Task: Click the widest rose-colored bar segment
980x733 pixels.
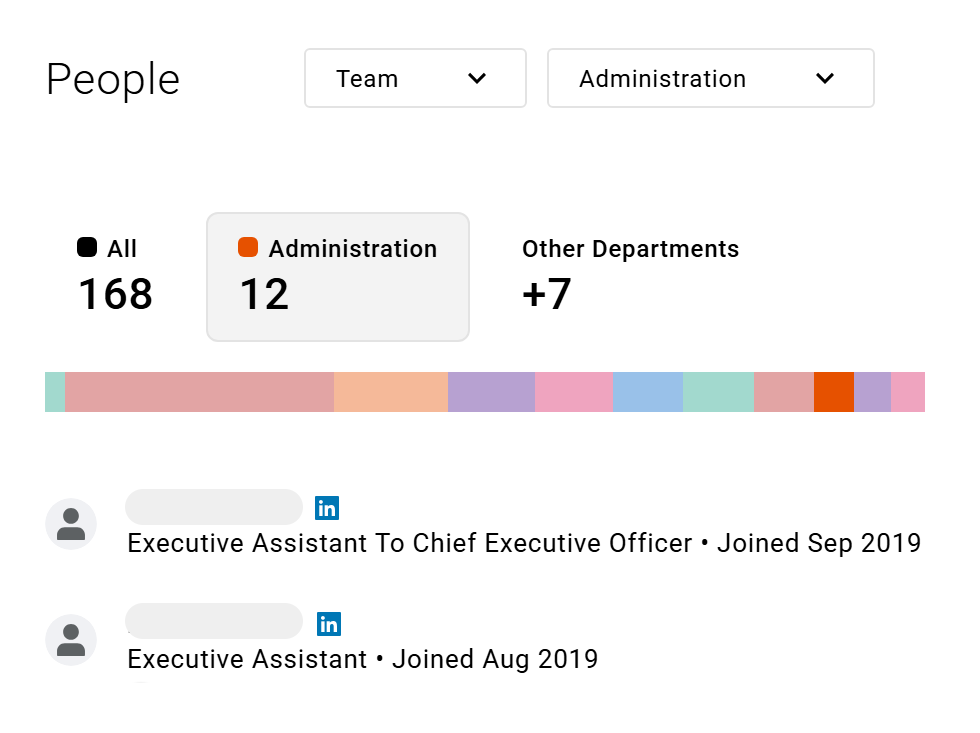Action: 199,392
